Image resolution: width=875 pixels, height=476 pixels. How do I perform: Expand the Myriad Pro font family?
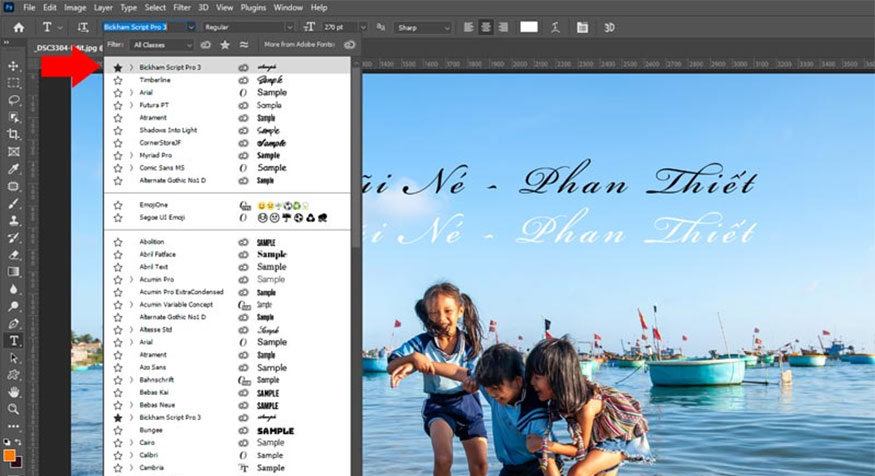click(131, 156)
